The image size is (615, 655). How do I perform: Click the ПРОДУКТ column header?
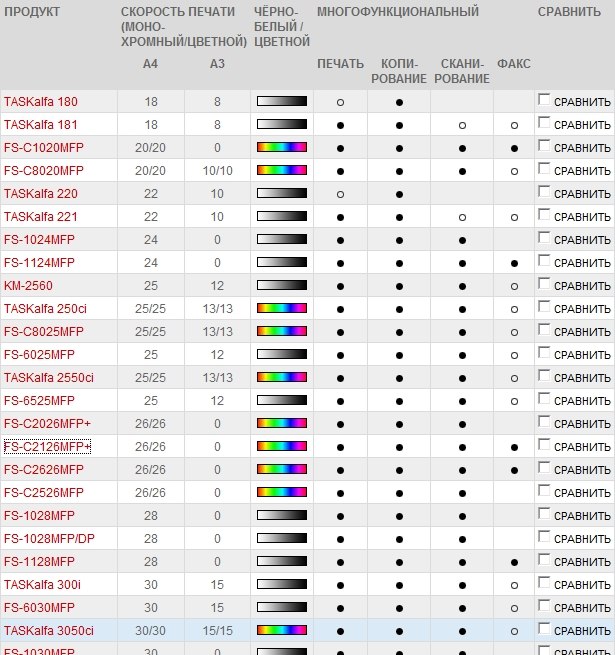[x=32, y=12]
